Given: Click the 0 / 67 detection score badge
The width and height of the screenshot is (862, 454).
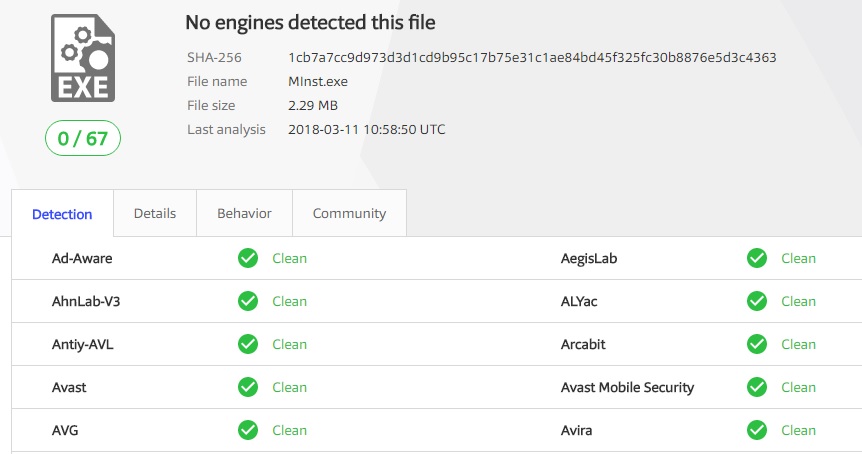Looking at the screenshot, I should 82,139.
